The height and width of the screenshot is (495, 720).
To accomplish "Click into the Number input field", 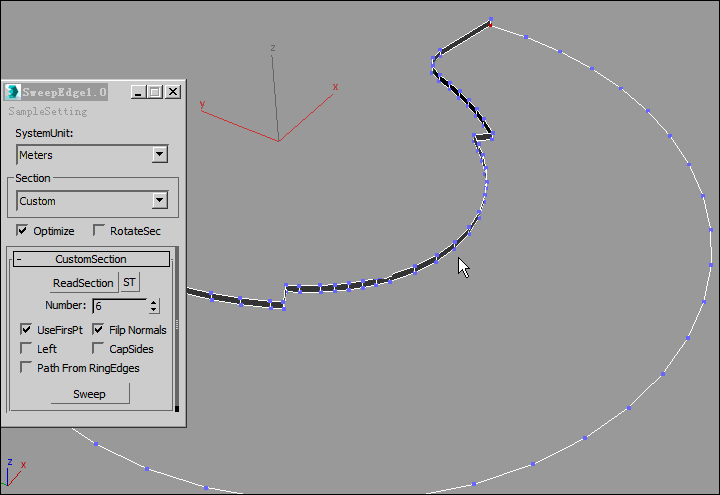I will point(120,306).
